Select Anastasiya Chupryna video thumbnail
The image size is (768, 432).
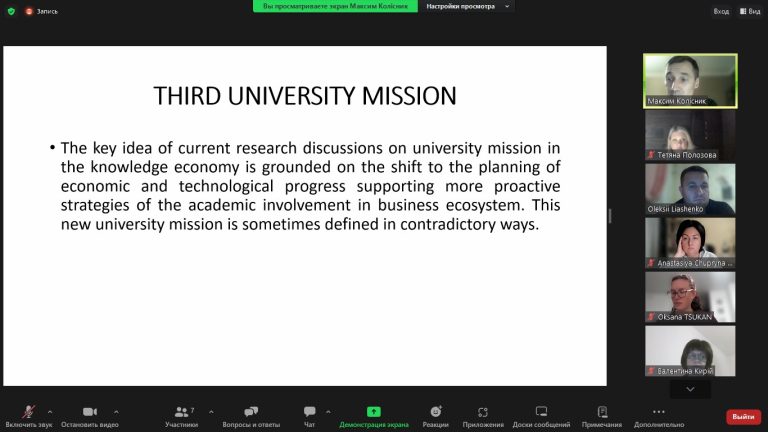click(x=690, y=243)
